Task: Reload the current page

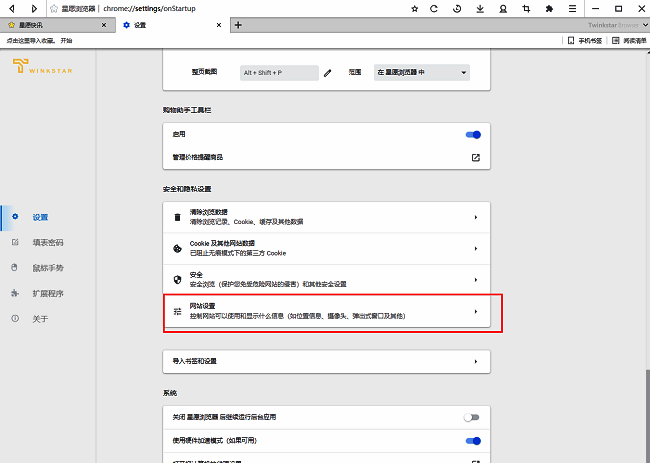Action: click(434, 9)
